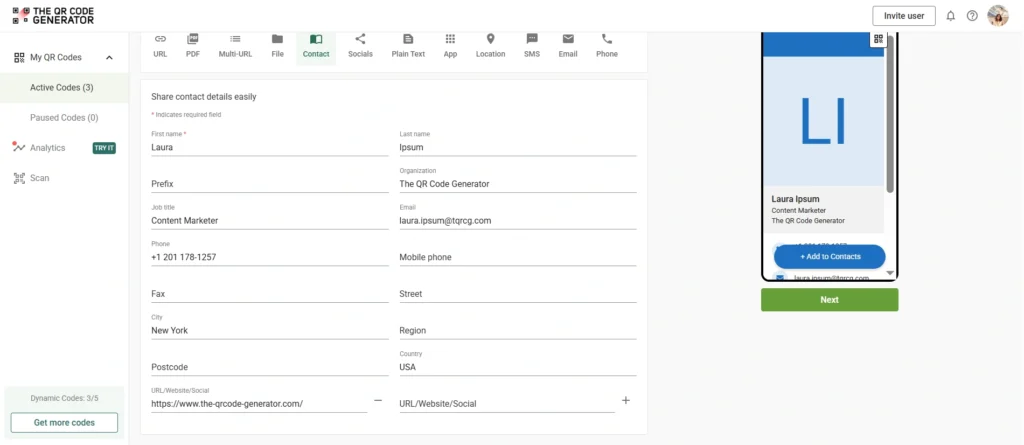The image size is (1024, 445).
Task: Pick the Socials share icon
Action: tap(360, 39)
